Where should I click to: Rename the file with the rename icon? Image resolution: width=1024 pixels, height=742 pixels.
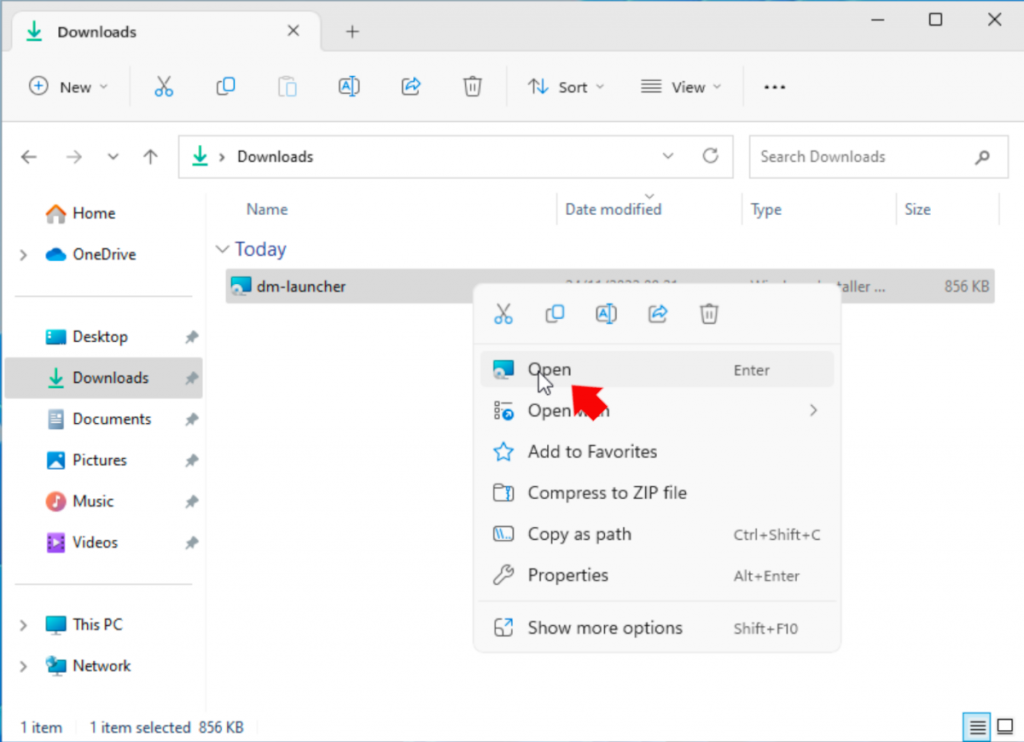pos(606,313)
